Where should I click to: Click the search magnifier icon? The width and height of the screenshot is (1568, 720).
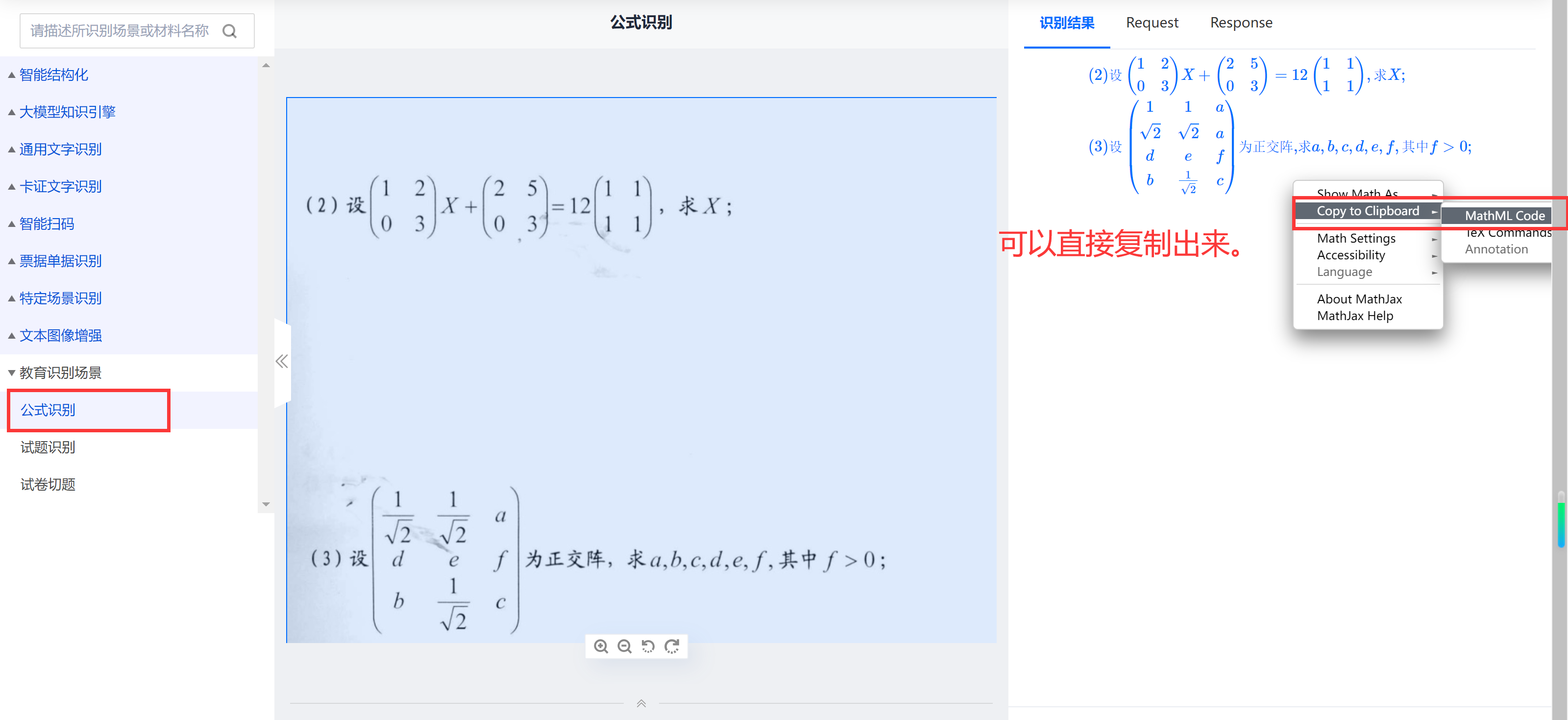pos(229,31)
